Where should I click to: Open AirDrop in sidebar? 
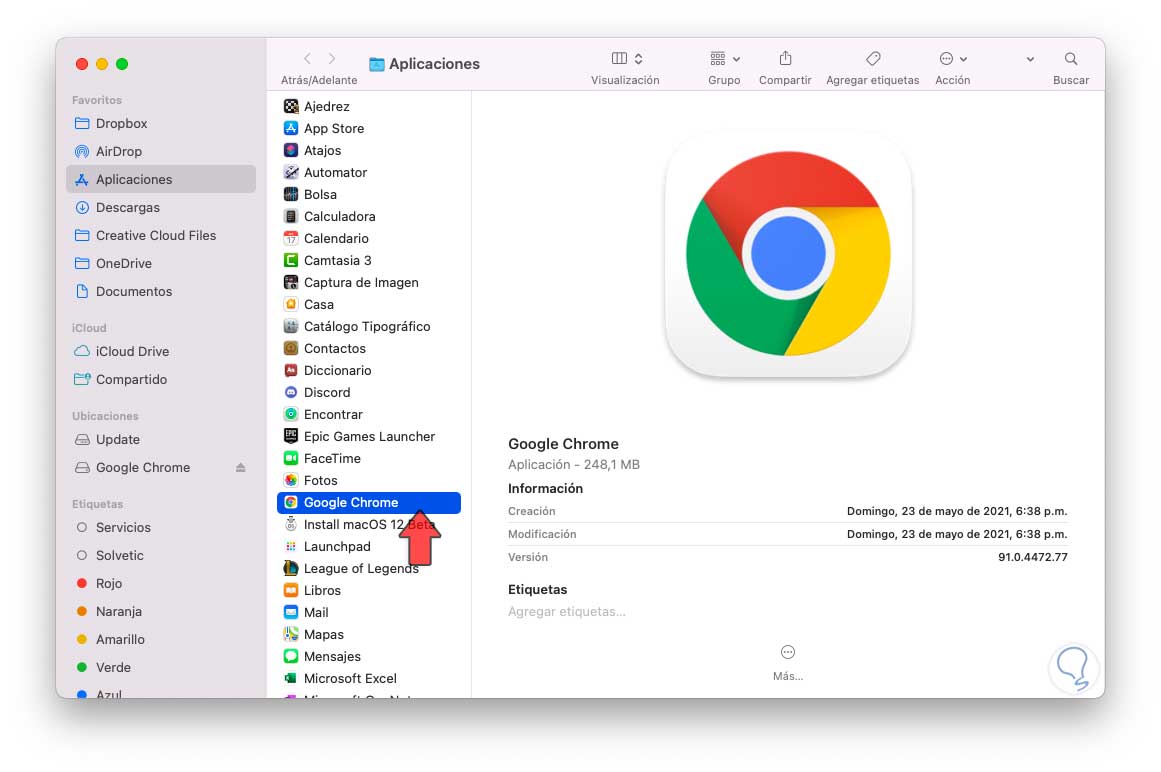161,152
